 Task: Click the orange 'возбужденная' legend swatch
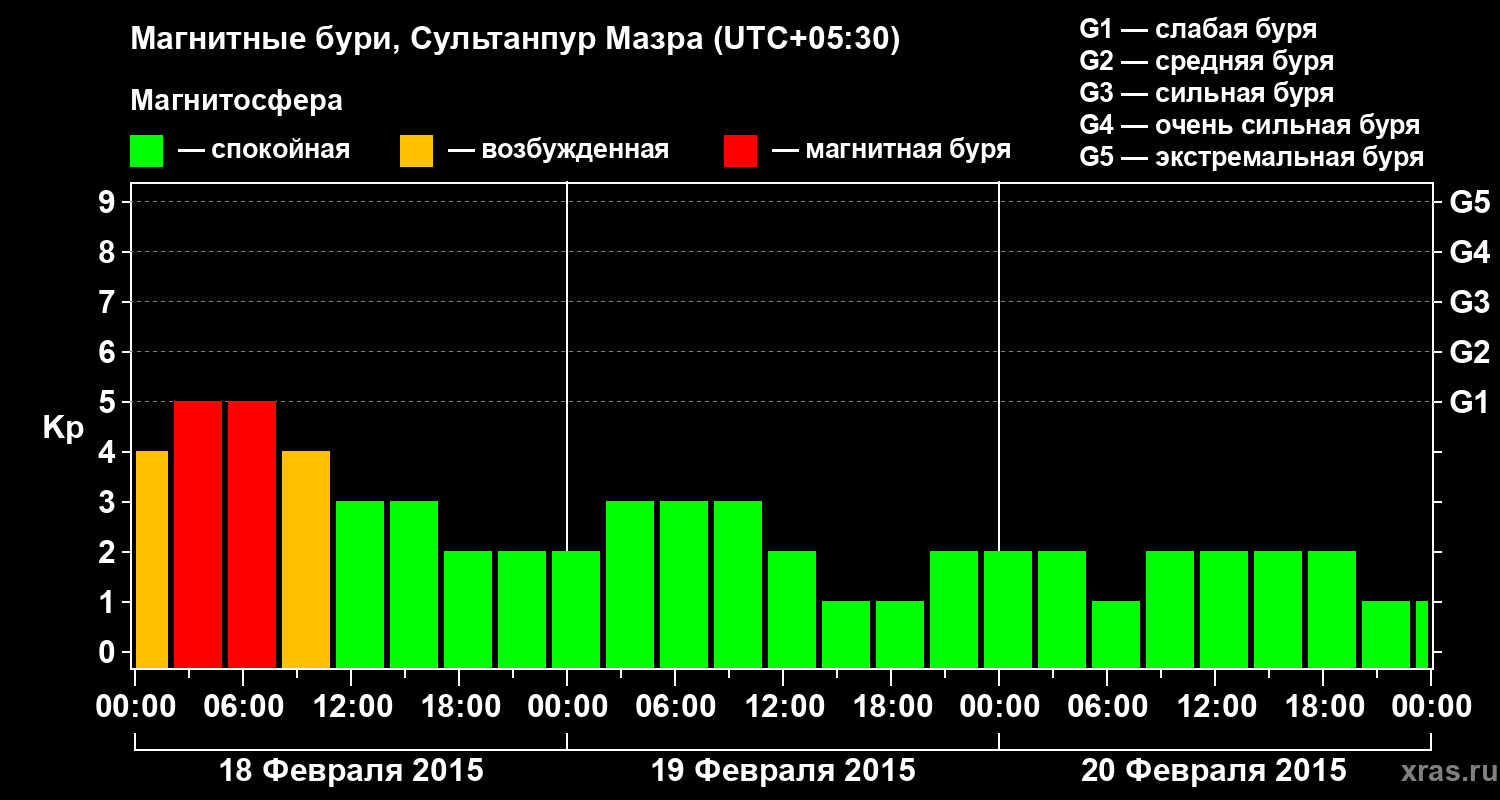point(416,151)
